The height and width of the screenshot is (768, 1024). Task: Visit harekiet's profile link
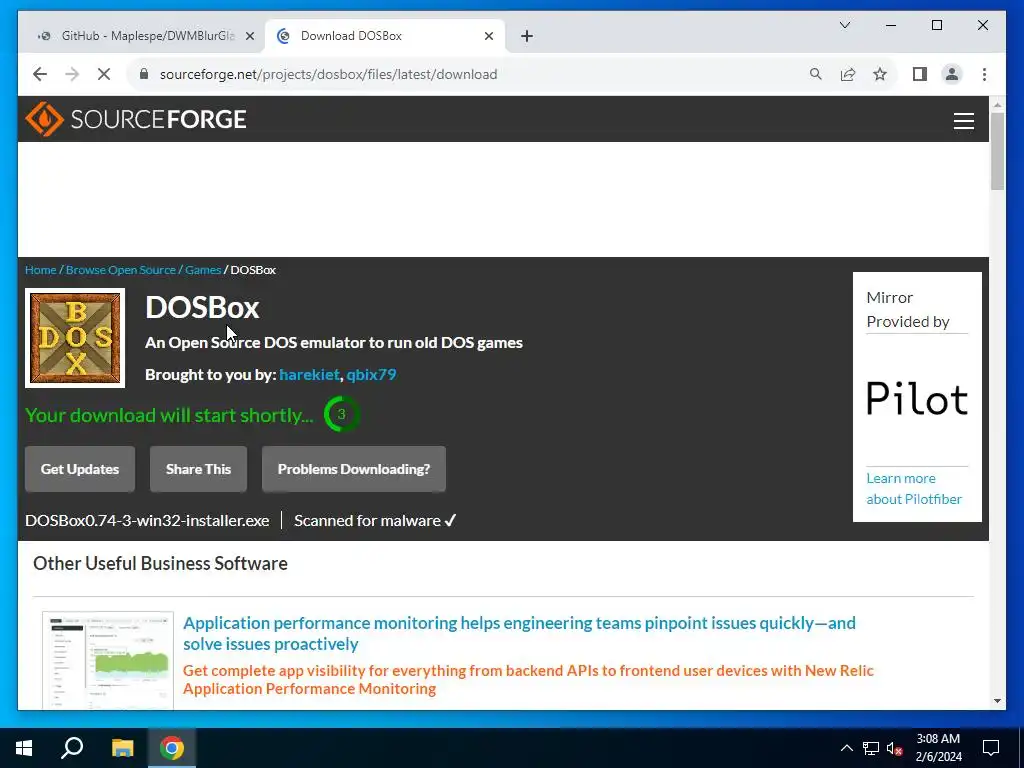click(x=309, y=375)
